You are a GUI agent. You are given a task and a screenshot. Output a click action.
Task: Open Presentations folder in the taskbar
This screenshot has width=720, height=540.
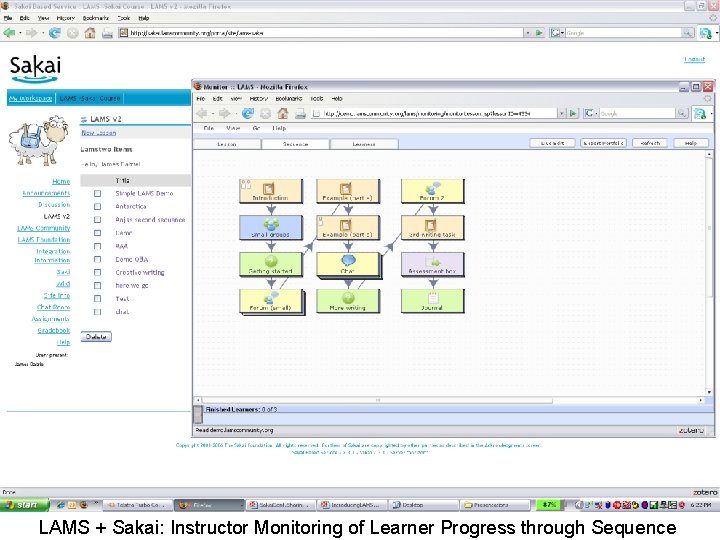tap(495, 505)
